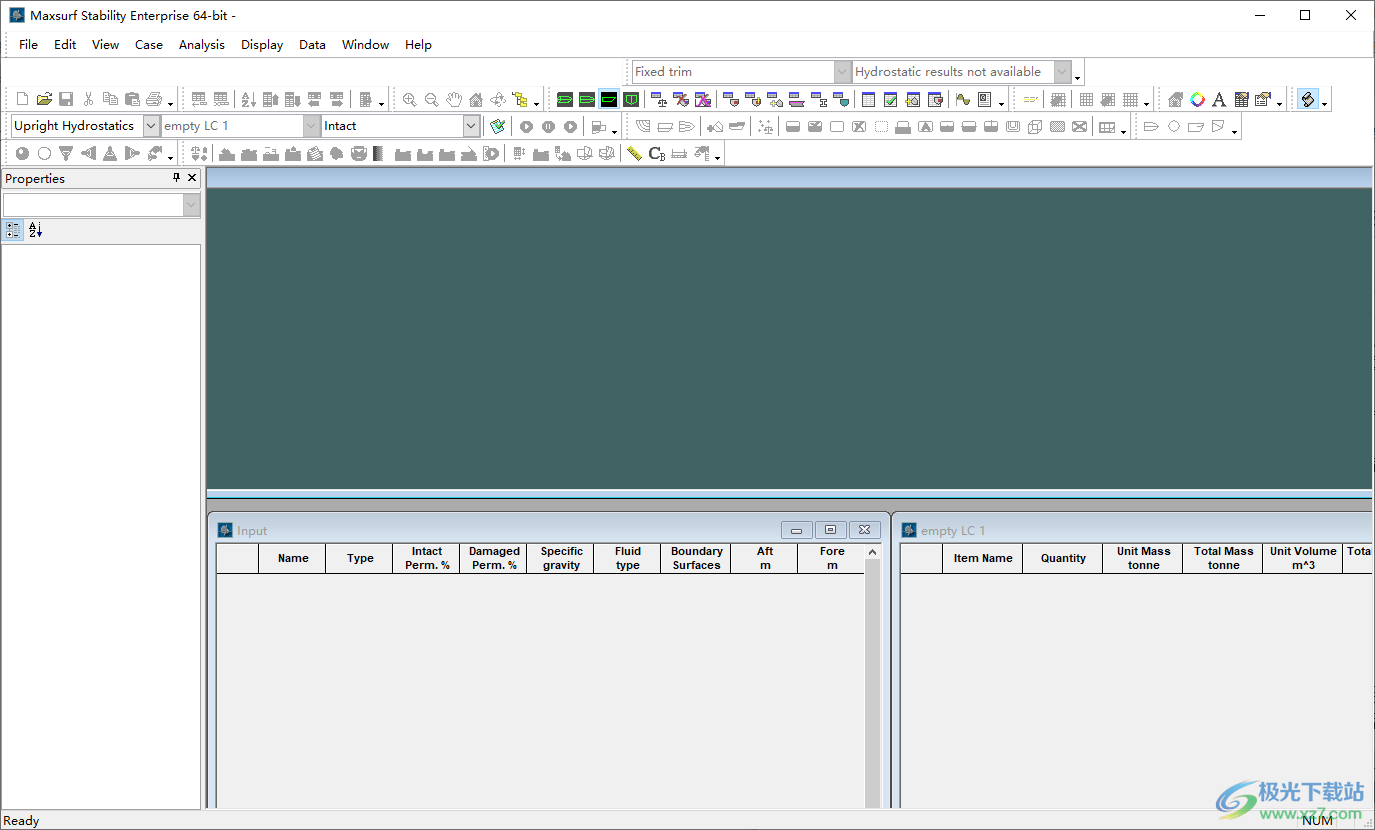Image resolution: width=1375 pixels, height=830 pixels.
Task: Click the Print icon
Action: point(154,99)
